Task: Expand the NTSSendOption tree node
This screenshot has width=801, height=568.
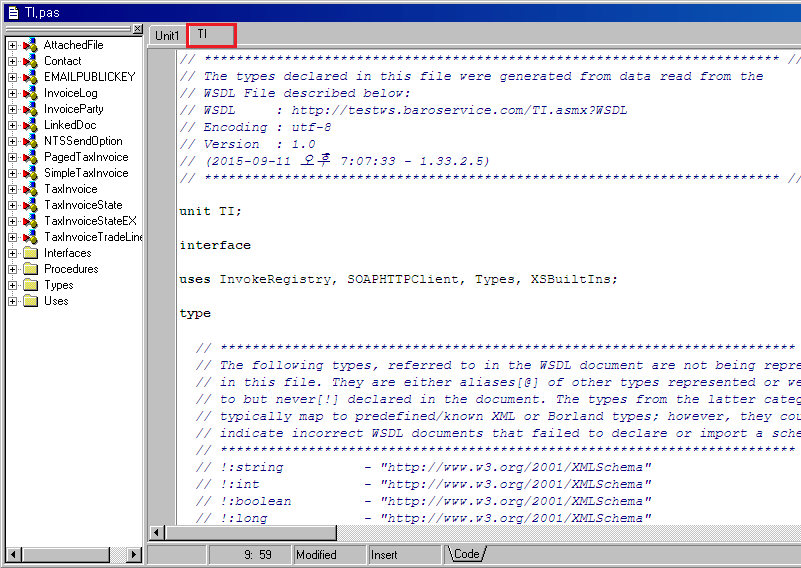Action: coord(12,141)
